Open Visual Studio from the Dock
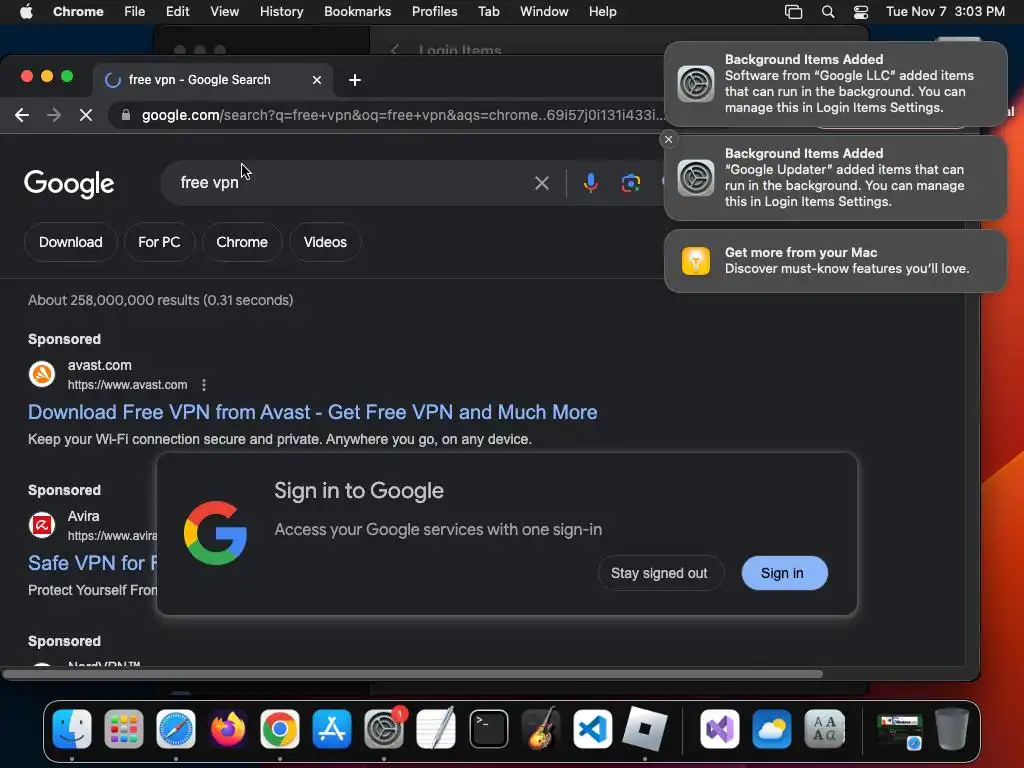The image size is (1024, 768). (x=720, y=729)
